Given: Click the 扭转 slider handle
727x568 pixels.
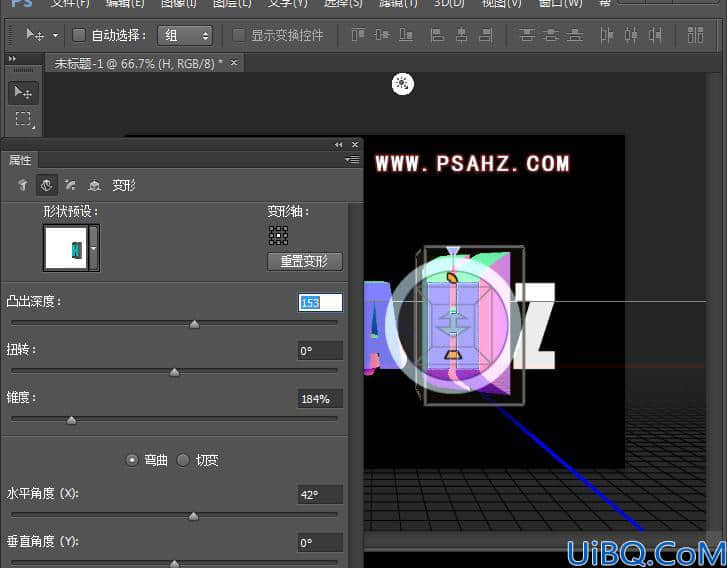Looking at the screenshot, I should pyautogui.click(x=174, y=372).
